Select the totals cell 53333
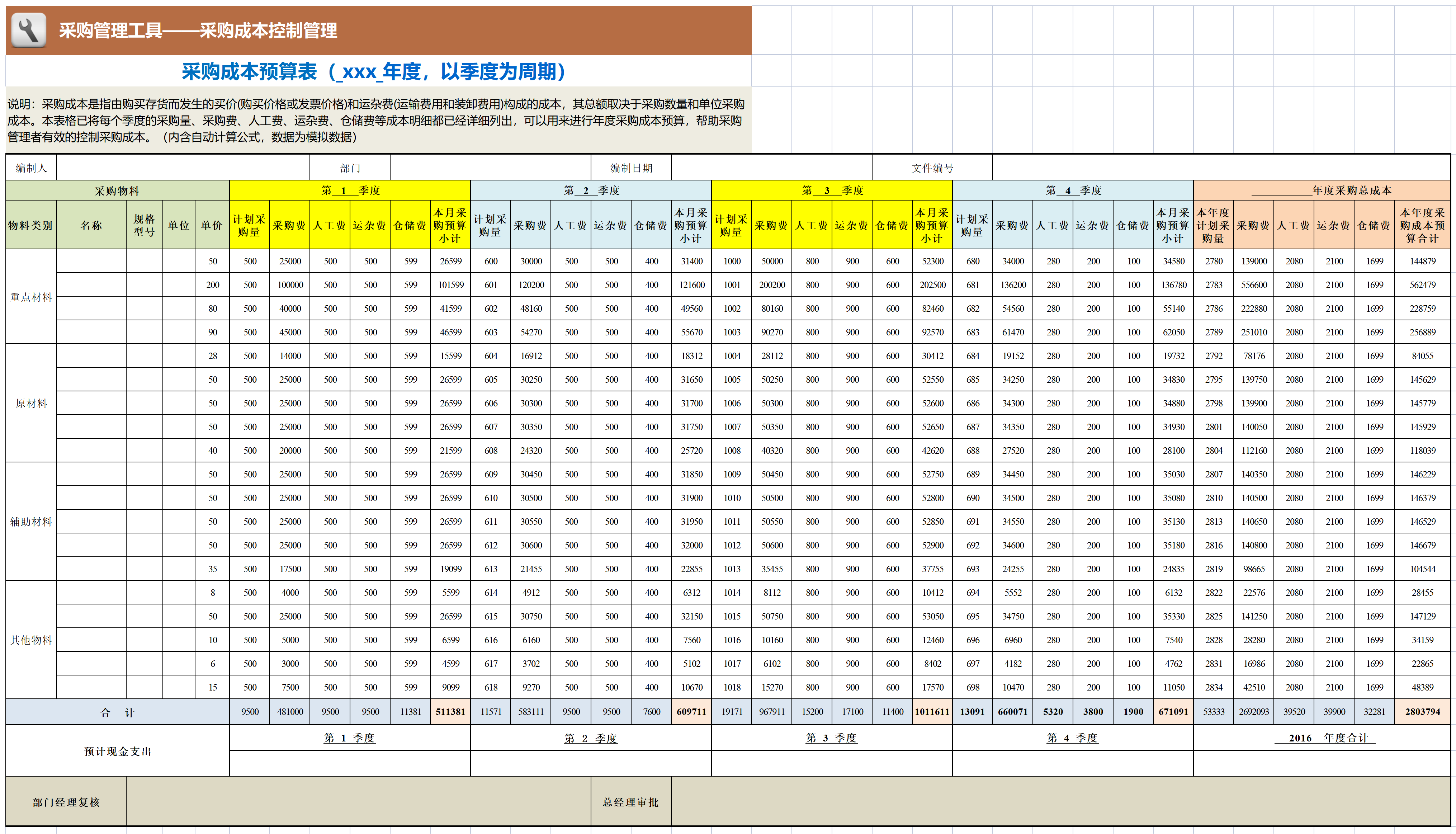 point(1213,712)
